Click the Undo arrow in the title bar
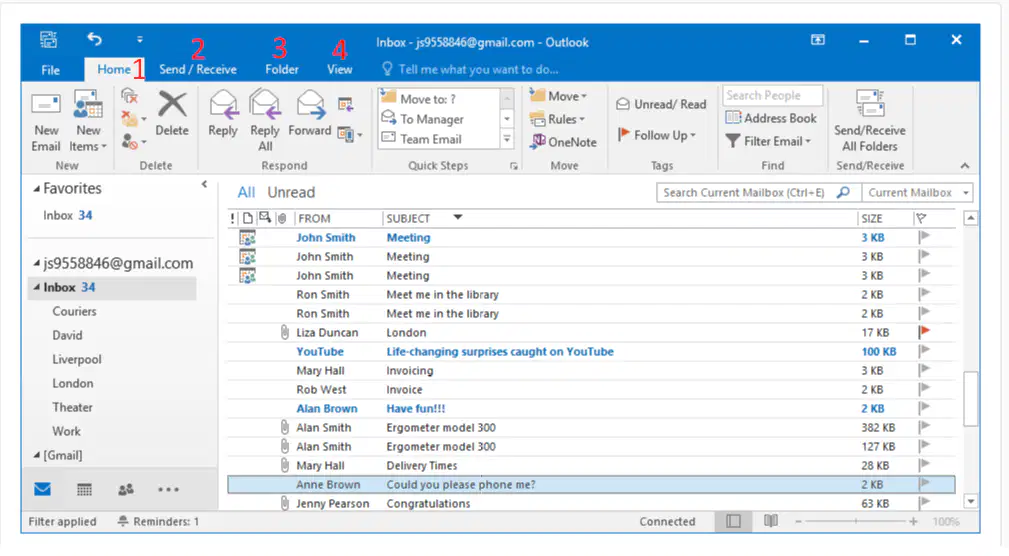Image resolution: width=1009 pixels, height=556 pixels. (x=95, y=39)
